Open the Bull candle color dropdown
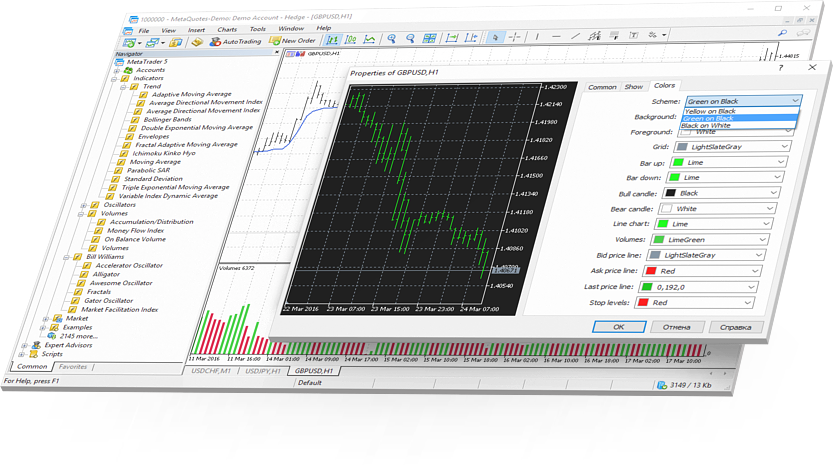 pos(721,193)
